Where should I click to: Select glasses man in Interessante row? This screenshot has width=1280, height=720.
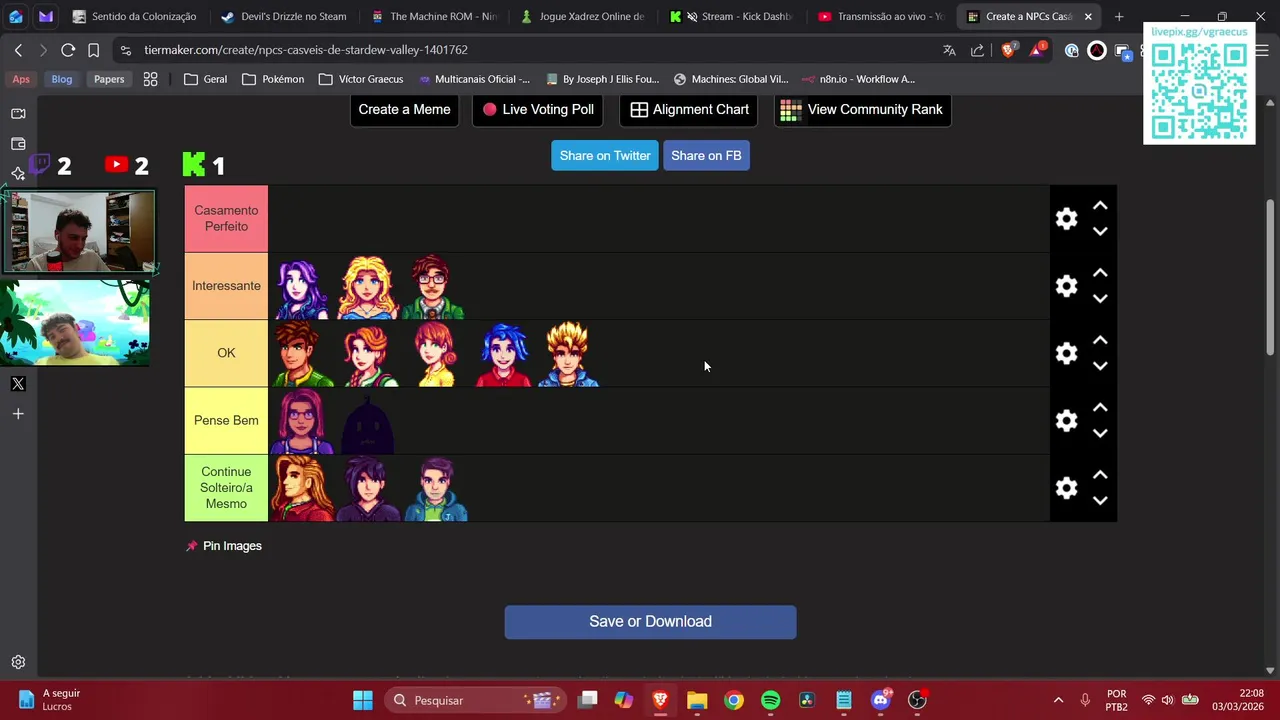(434, 287)
